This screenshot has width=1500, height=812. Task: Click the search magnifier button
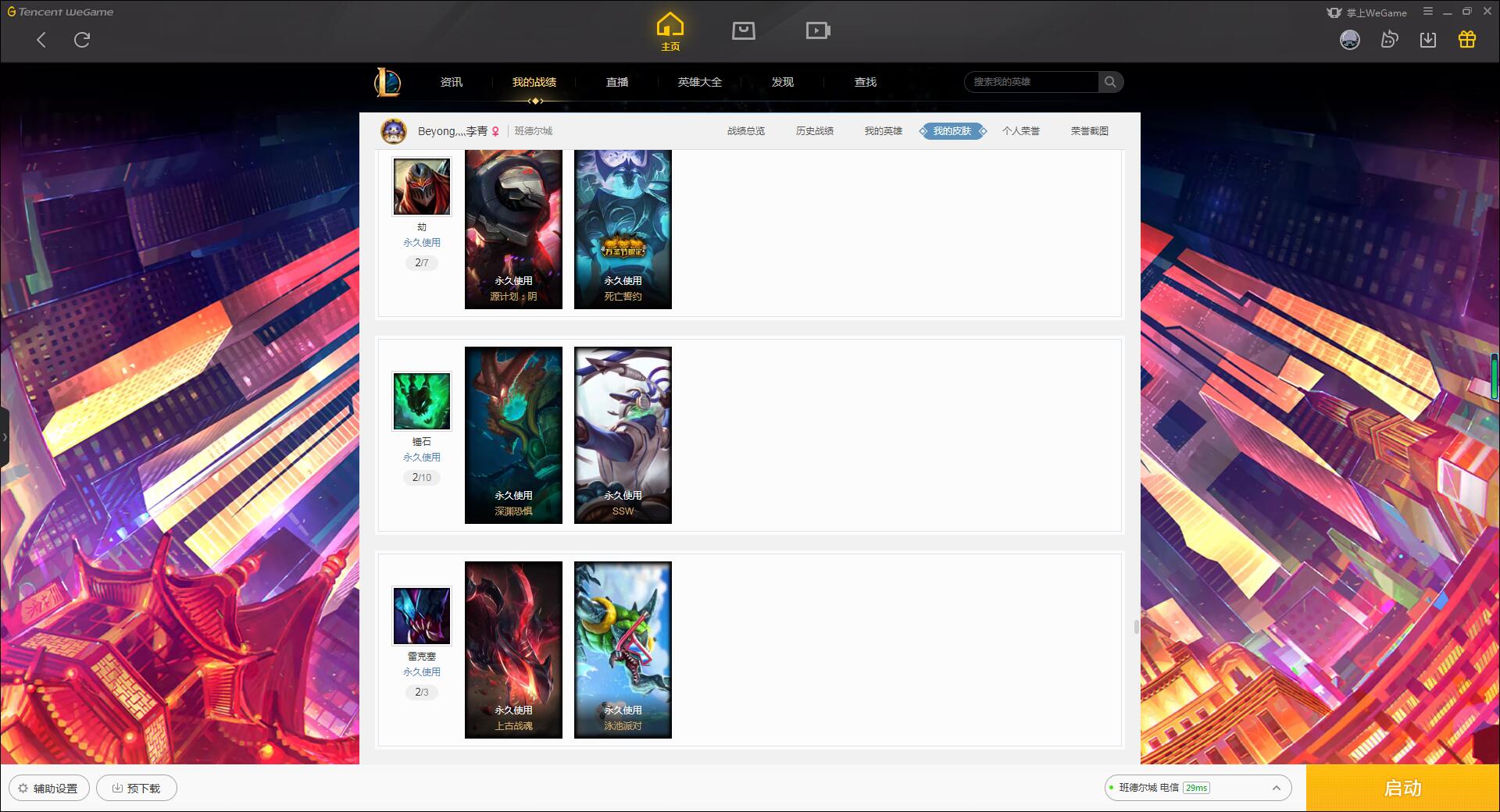click(1110, 82)
